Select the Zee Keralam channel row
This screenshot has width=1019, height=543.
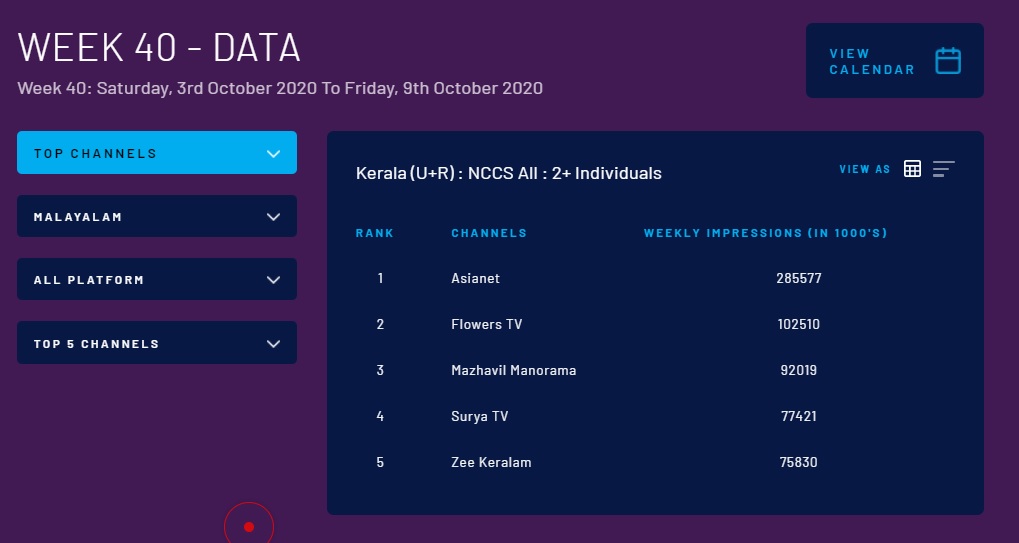coord(491,462)
